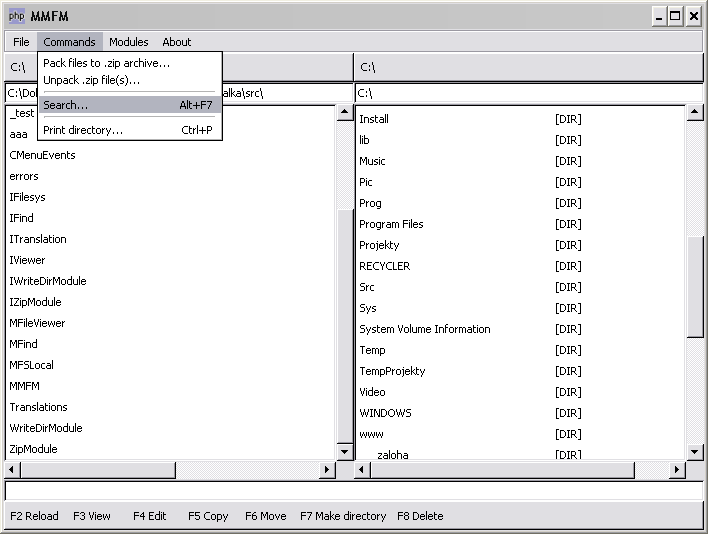Select System Volume Information directory
Viewport: 708px width, 534px height.
(425, 329)
